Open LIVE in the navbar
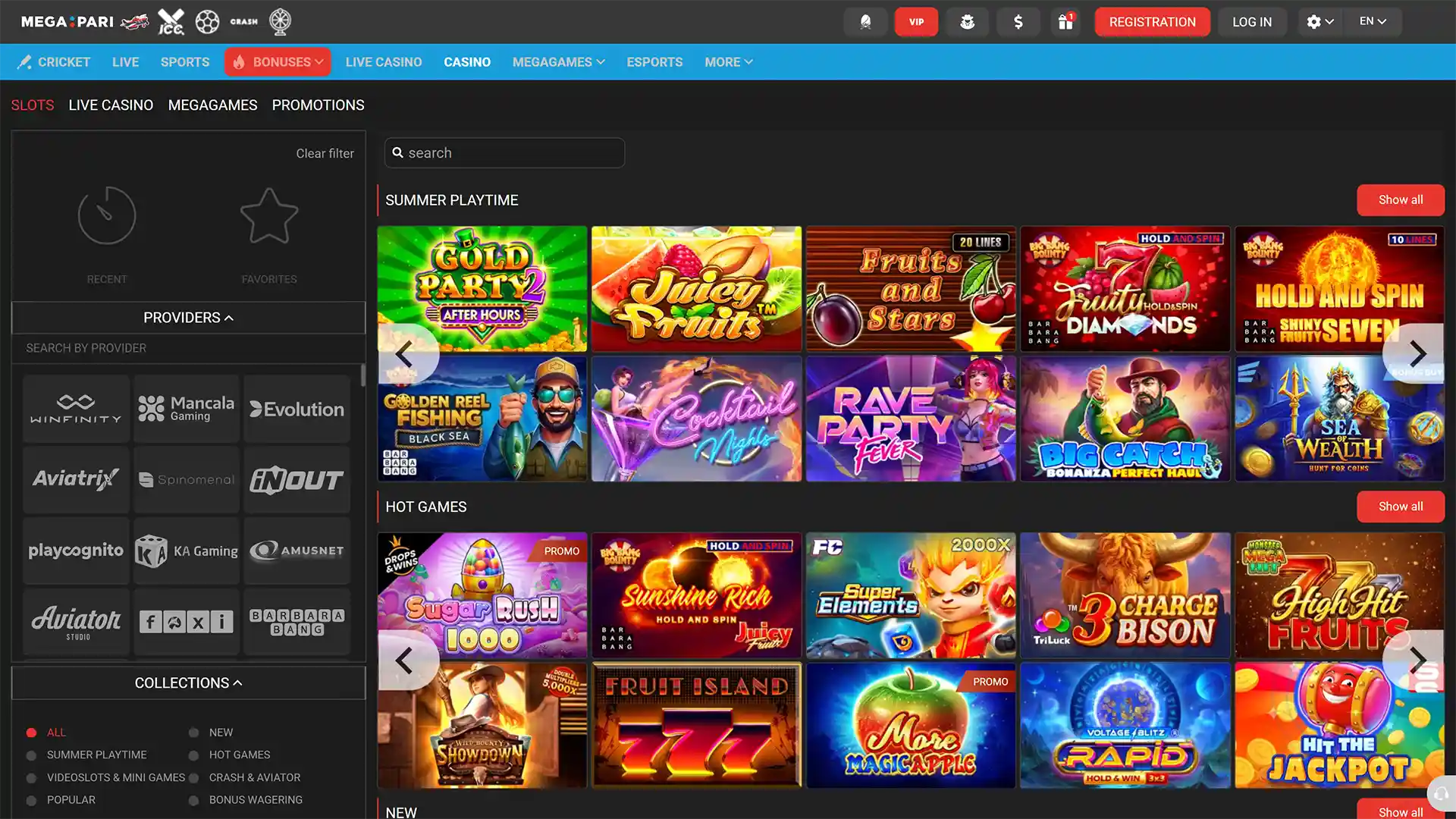This screenshot has width=1456, height=819. [125, 62]
